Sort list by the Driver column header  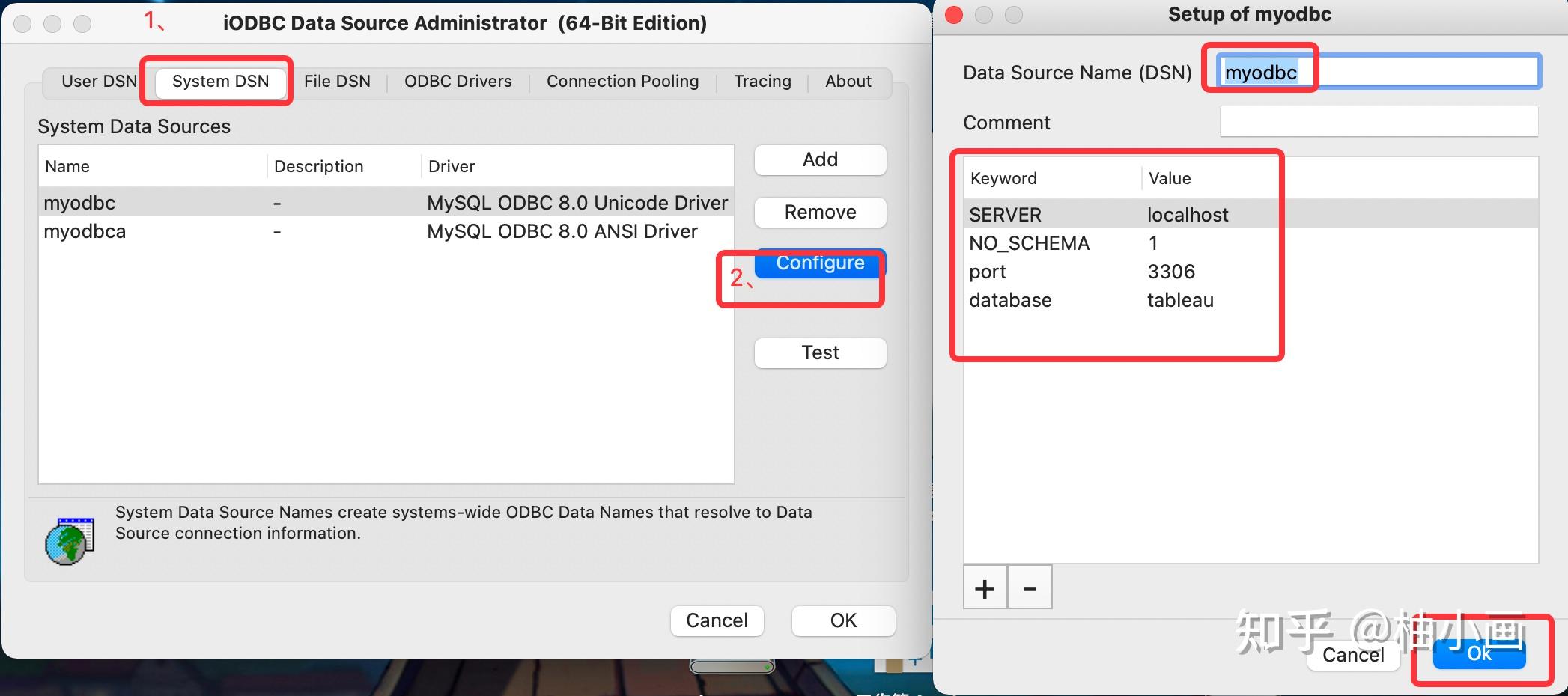(x=451, y=166)
